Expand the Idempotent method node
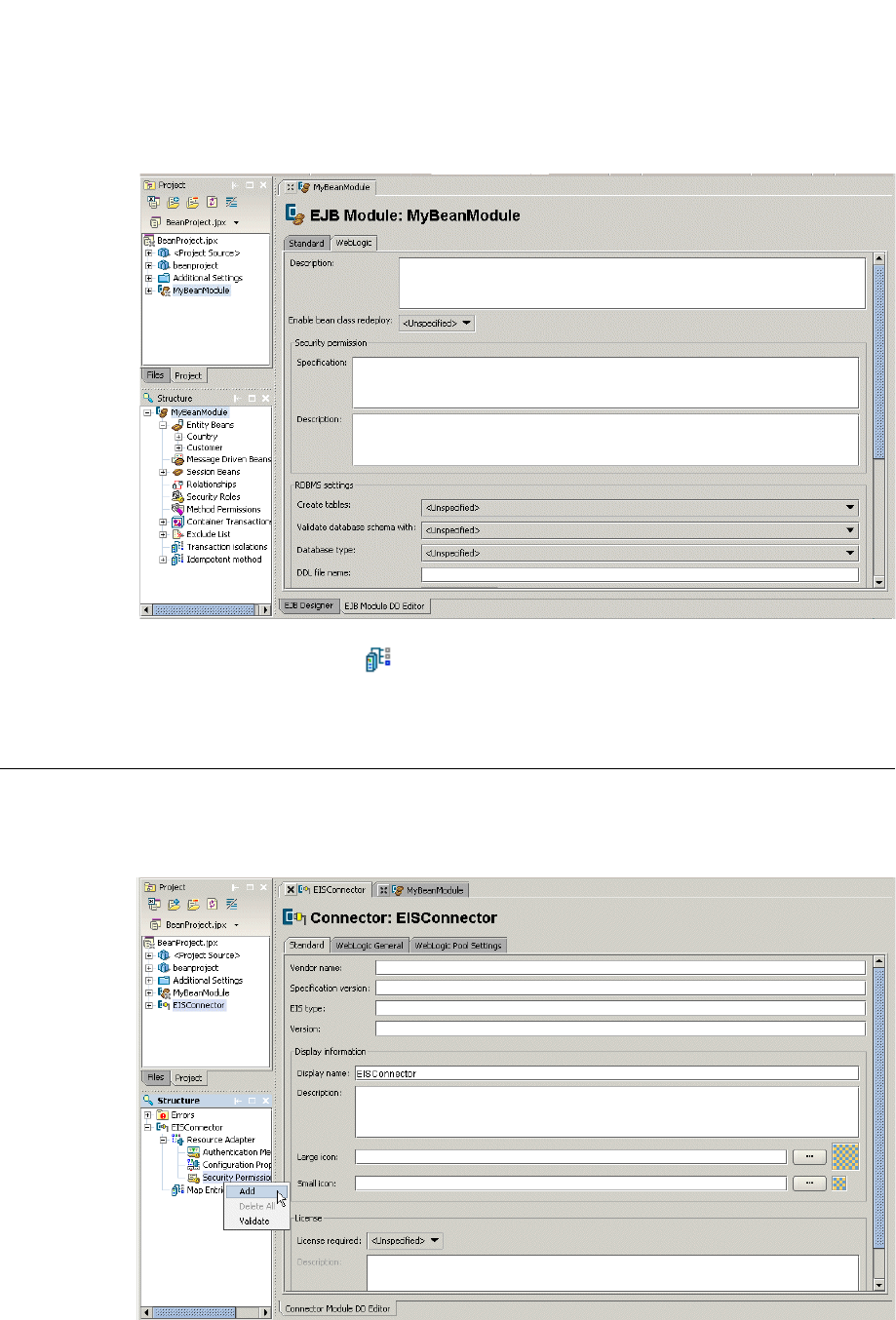 [x=164, y=560]
